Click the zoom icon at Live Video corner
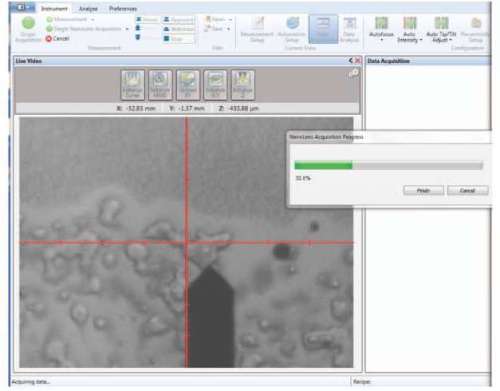500x391 pixels. (x=354, y=73)
